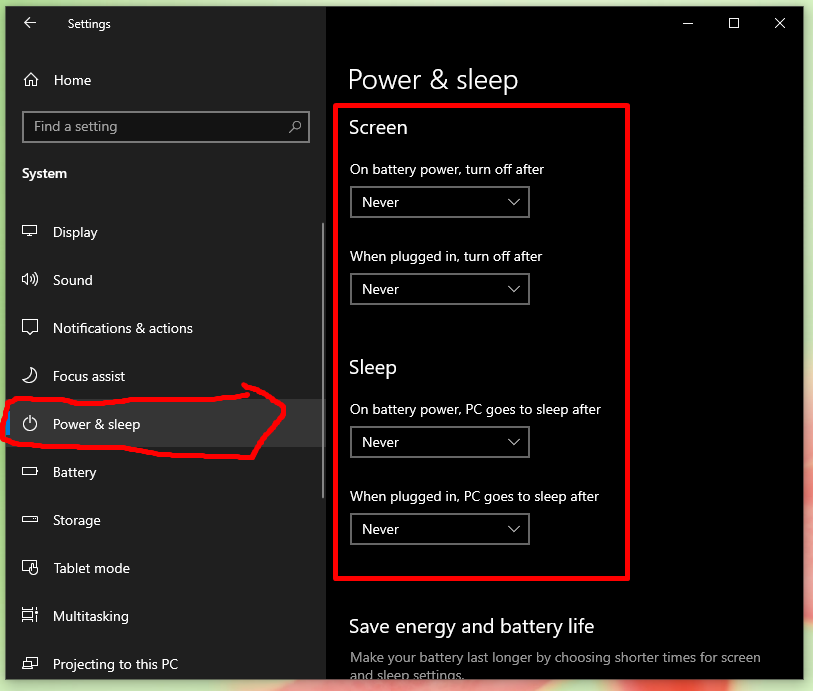Click the Focus assist moon icon
Viewport: 813px width, 691px height.
tap(30, 375)
